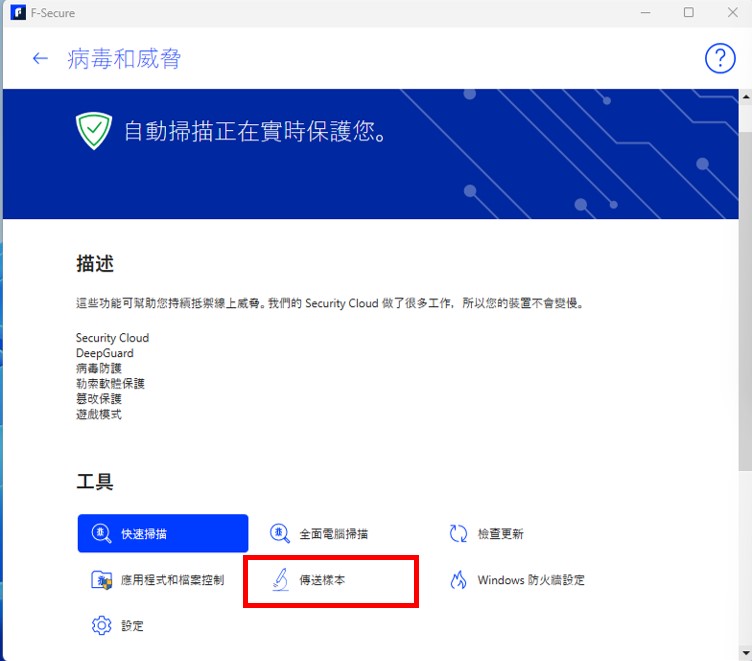Click the vertical scrollbar thumb
752x661 pixels.
(745, 300)
